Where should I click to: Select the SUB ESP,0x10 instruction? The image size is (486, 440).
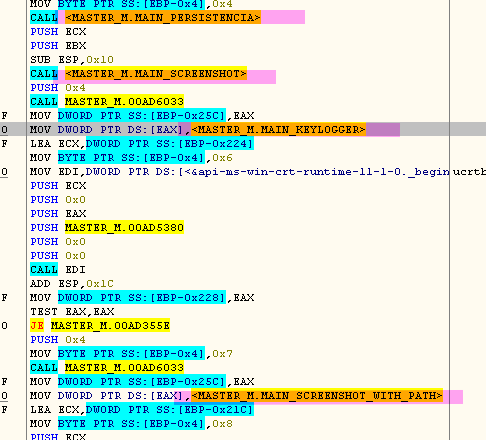tap(72, 60)
